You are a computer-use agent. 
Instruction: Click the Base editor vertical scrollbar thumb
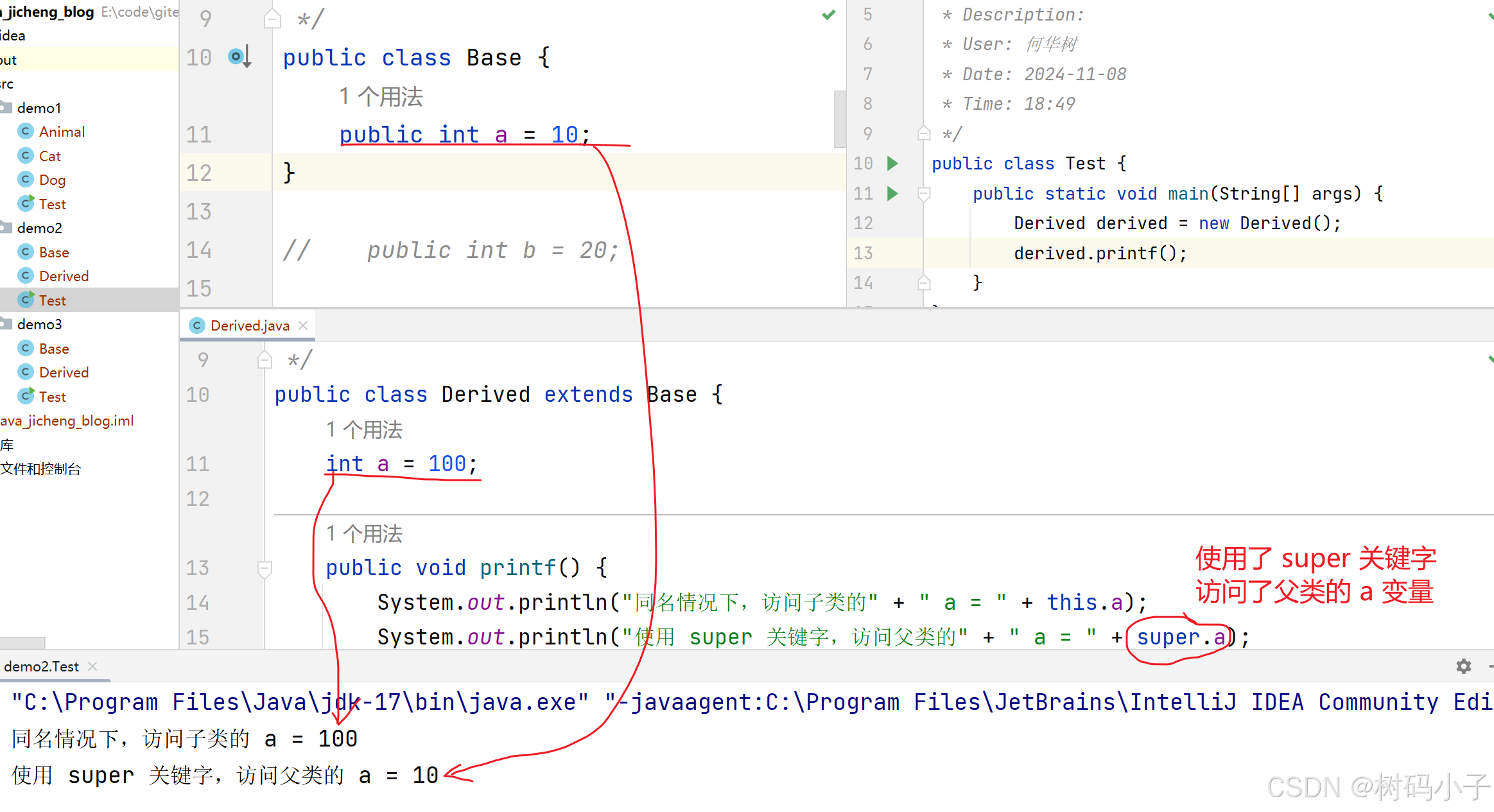(x=839, y=119)
